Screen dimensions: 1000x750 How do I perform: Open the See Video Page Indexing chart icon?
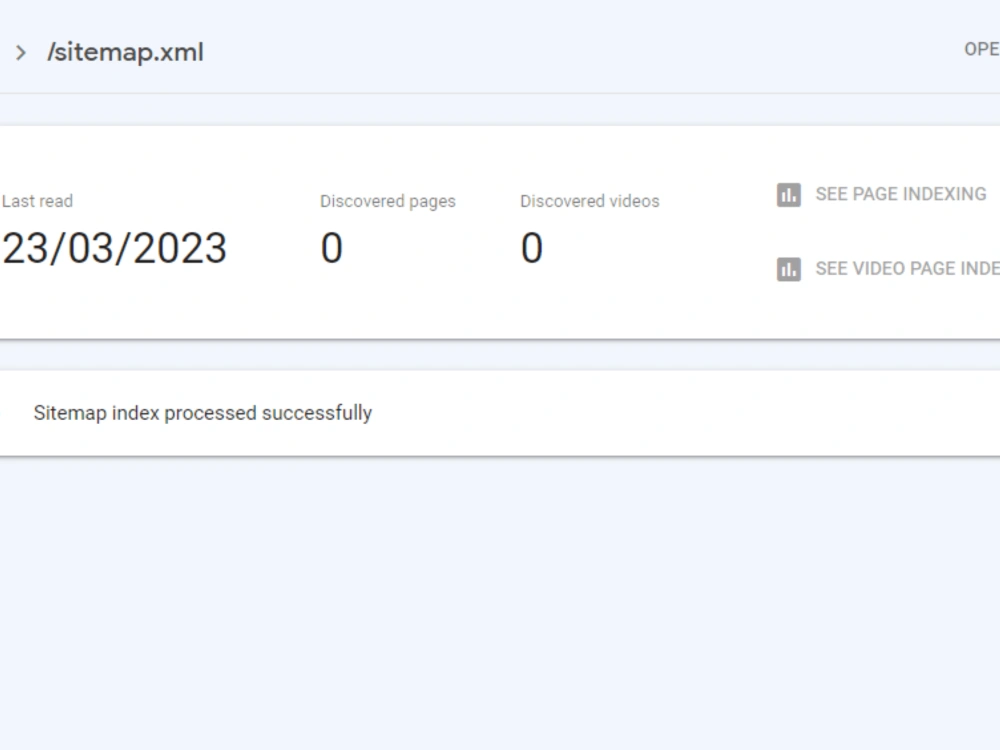(789, 268)
